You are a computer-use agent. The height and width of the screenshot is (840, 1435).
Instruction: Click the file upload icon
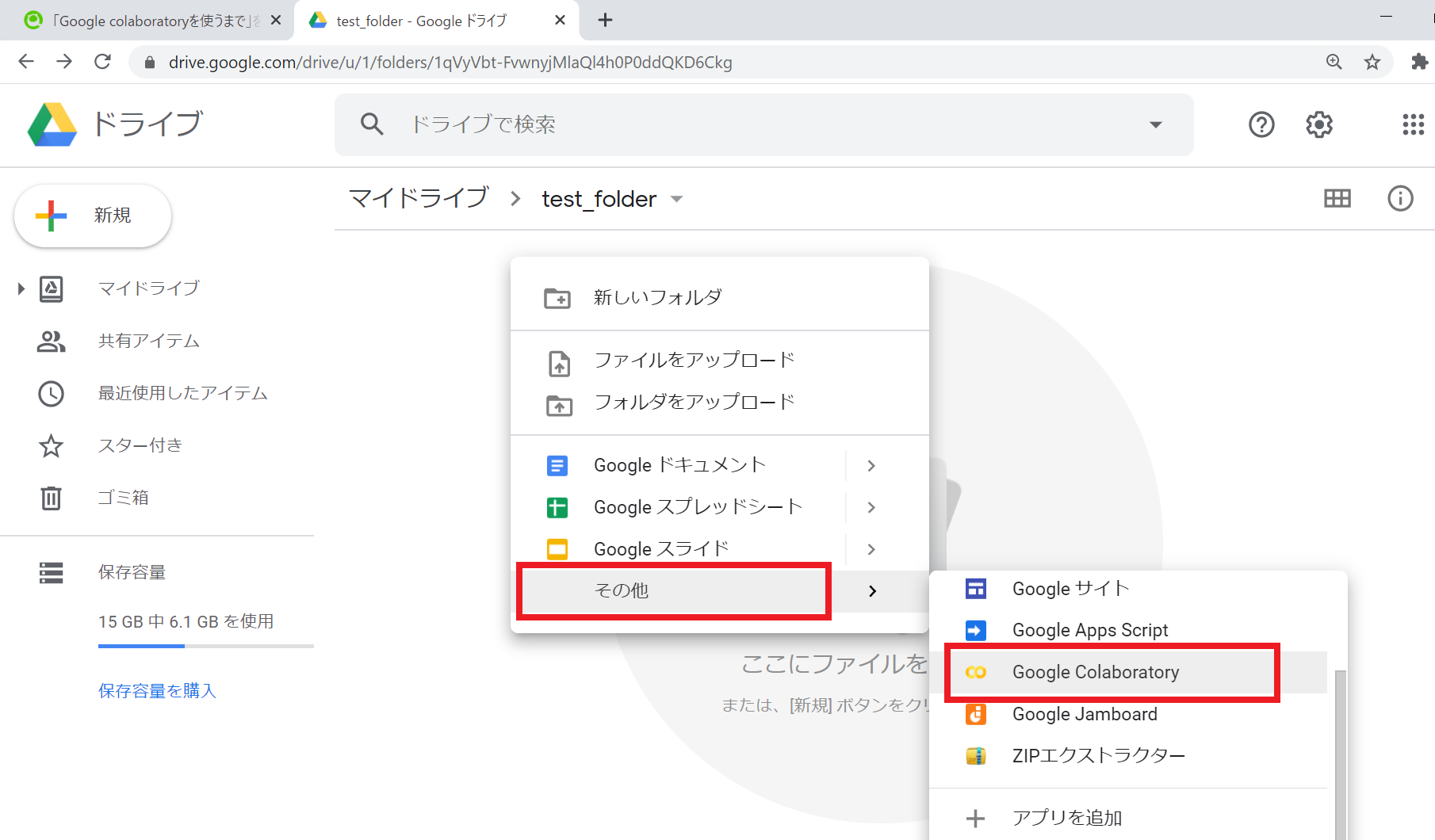[560, 363]
